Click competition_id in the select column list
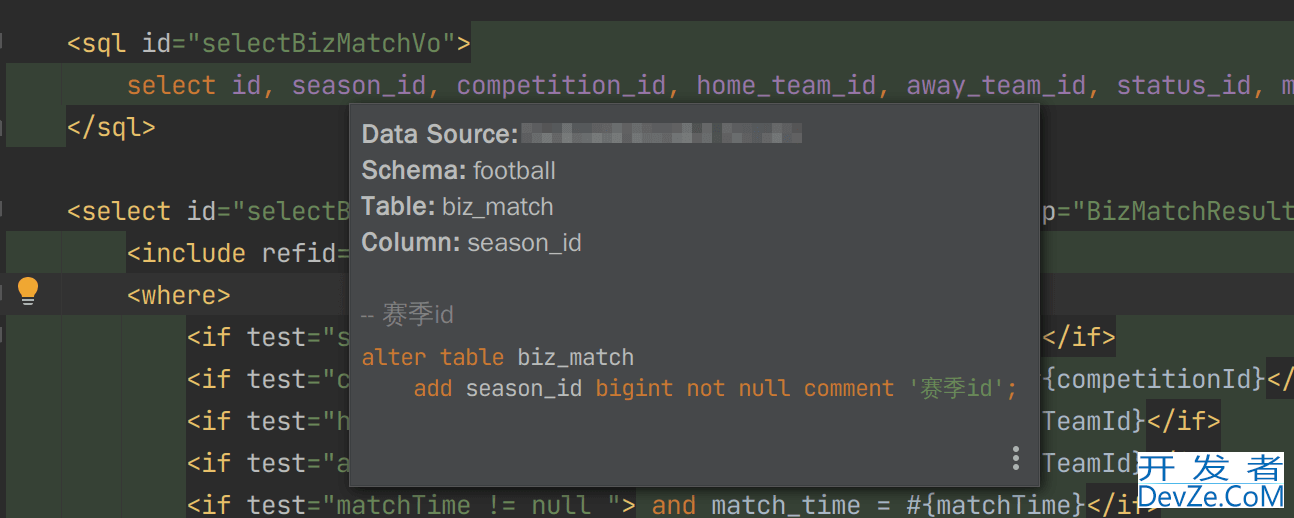 click(561, 86)
